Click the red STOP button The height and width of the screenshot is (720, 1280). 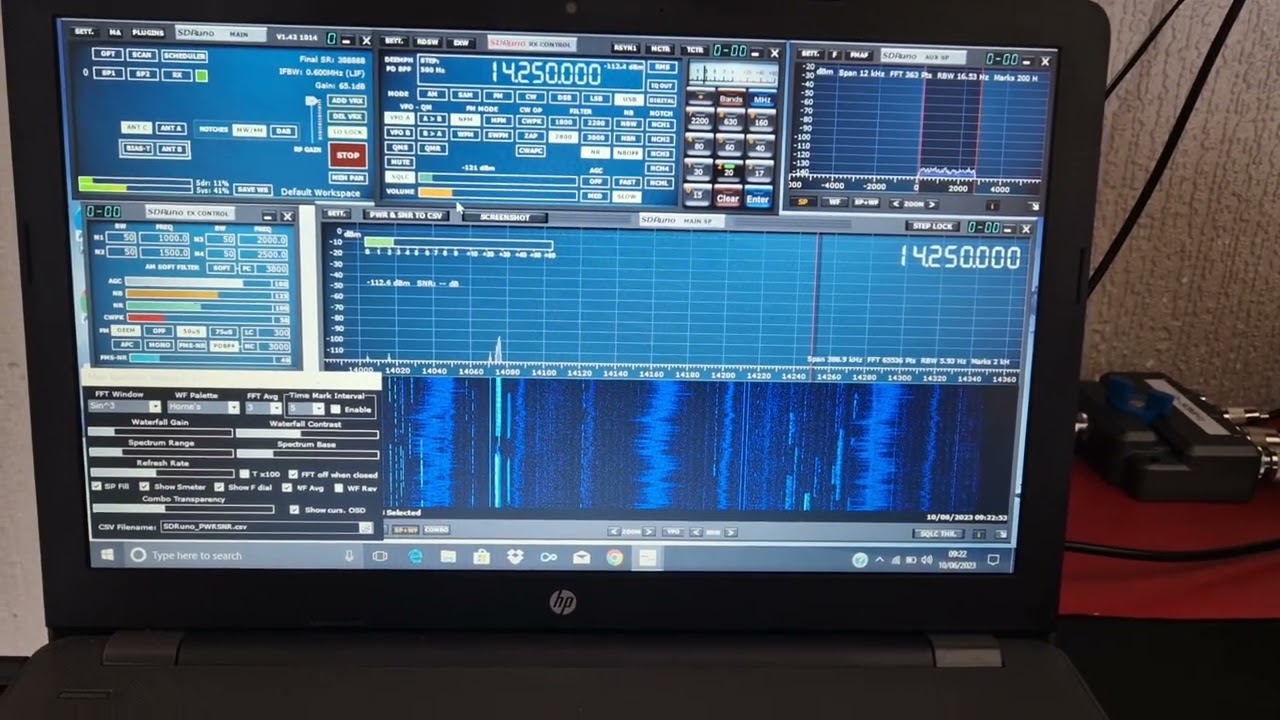click(347, 155)
